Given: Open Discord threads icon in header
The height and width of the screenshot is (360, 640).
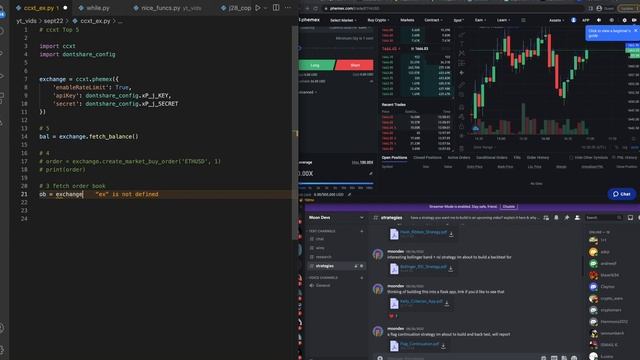Looking at the screenshot, I should click(546, 218).
